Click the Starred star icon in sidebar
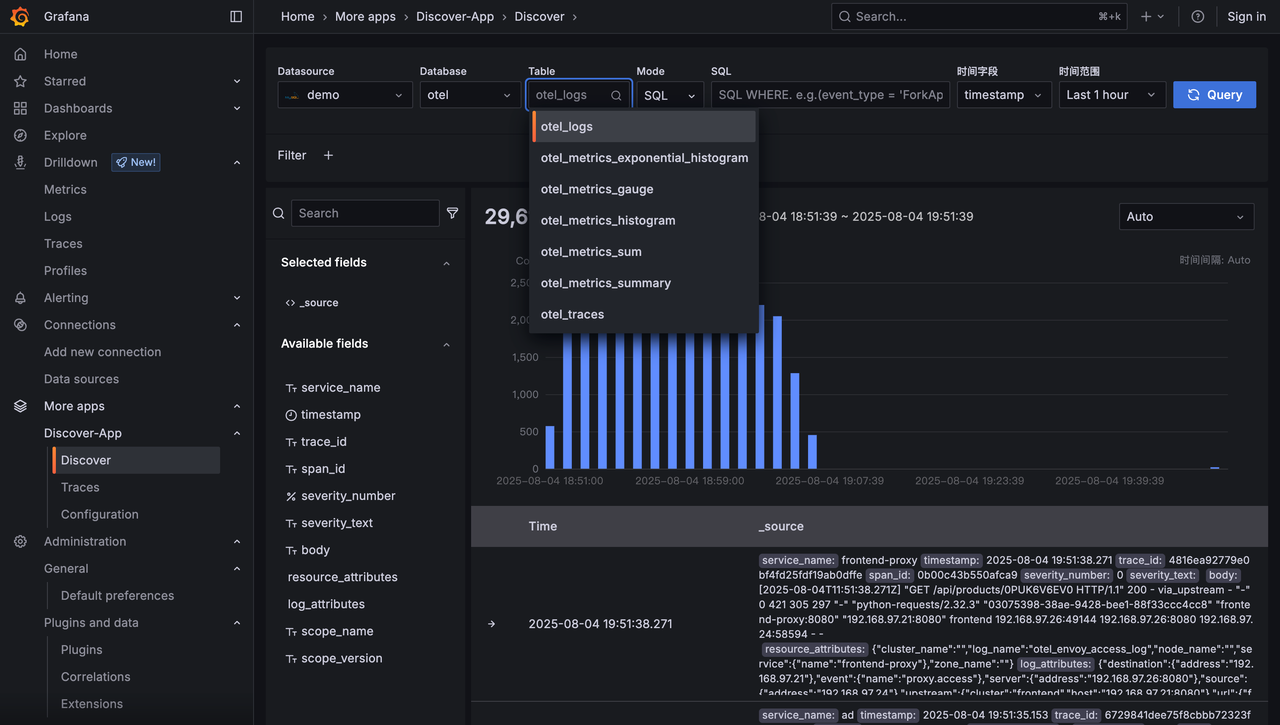This screenshot has width=1280, height=725. click(20, 81)
